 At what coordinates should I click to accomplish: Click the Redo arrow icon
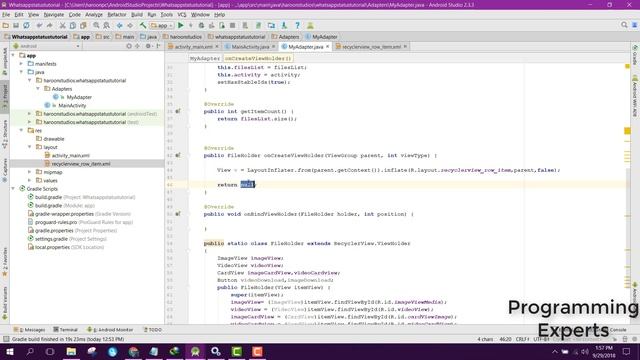click(x=50, y=25)
